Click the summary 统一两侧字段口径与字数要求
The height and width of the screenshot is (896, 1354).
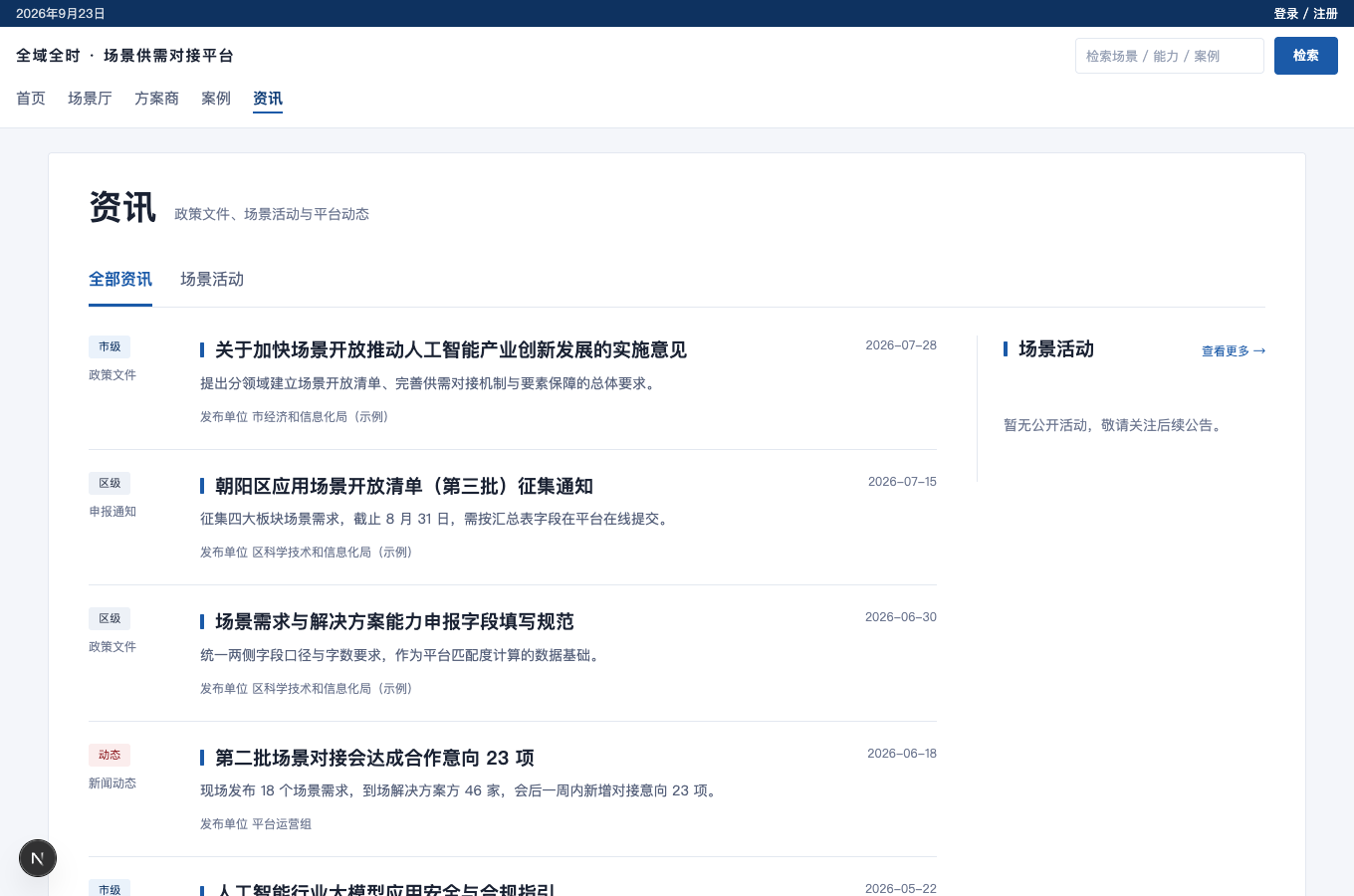(x=402, y=655)
